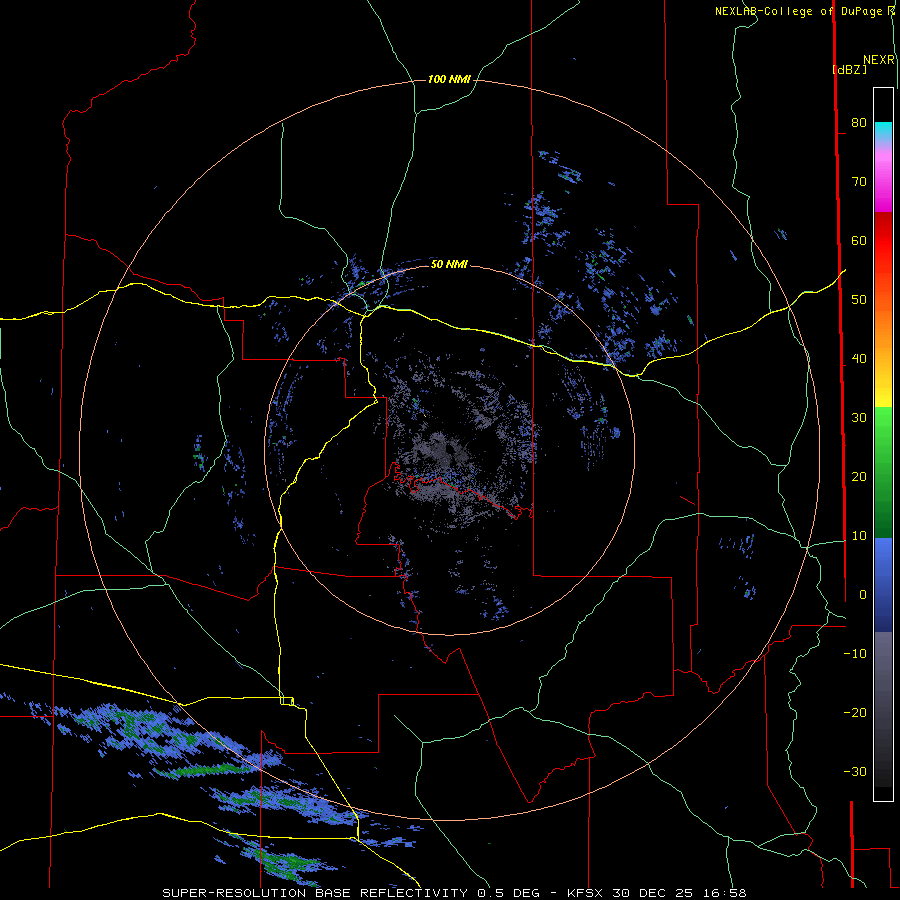This screenshot has width=900, height=900.
Task: Click the 50 NMI range ring label
Action: coord(449,264)
